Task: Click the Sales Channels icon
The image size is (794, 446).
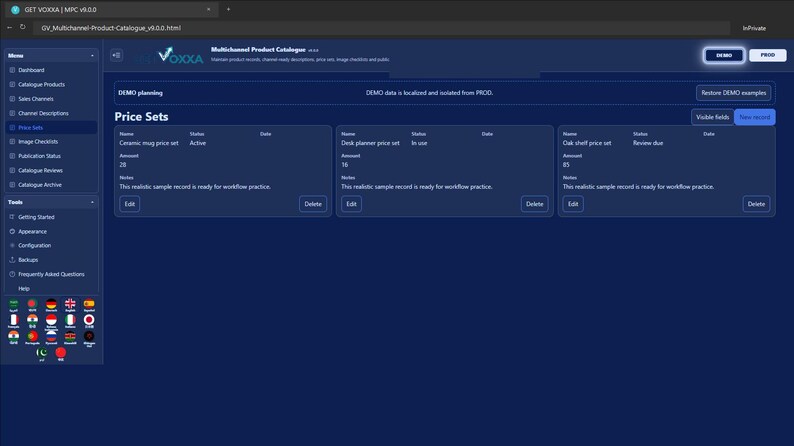Action: point(12,99)
